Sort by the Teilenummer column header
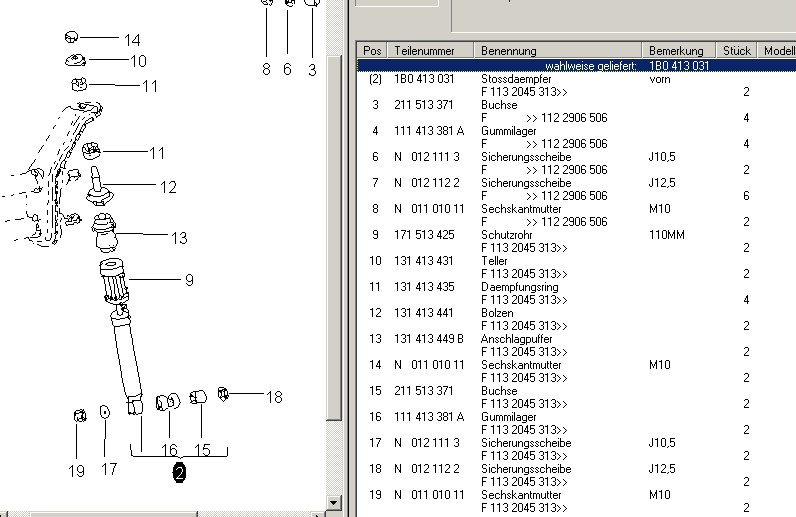The image size is (796, 517). 424,50
